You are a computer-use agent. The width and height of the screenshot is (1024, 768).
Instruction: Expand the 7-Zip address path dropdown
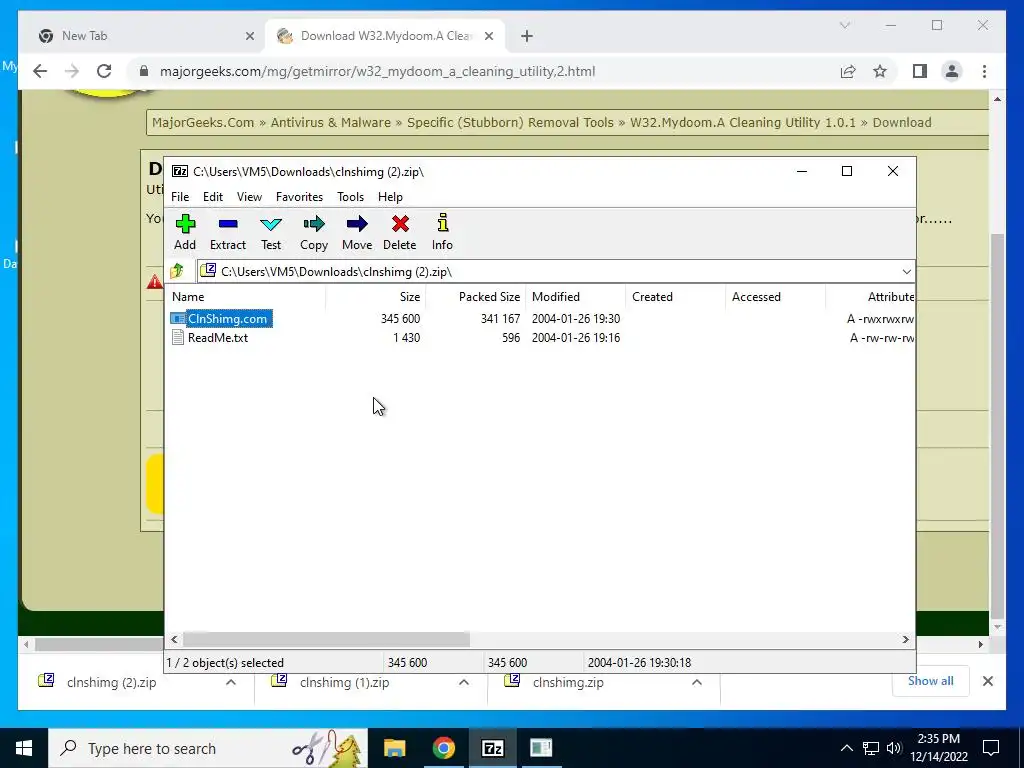click(x=906, y=272)
